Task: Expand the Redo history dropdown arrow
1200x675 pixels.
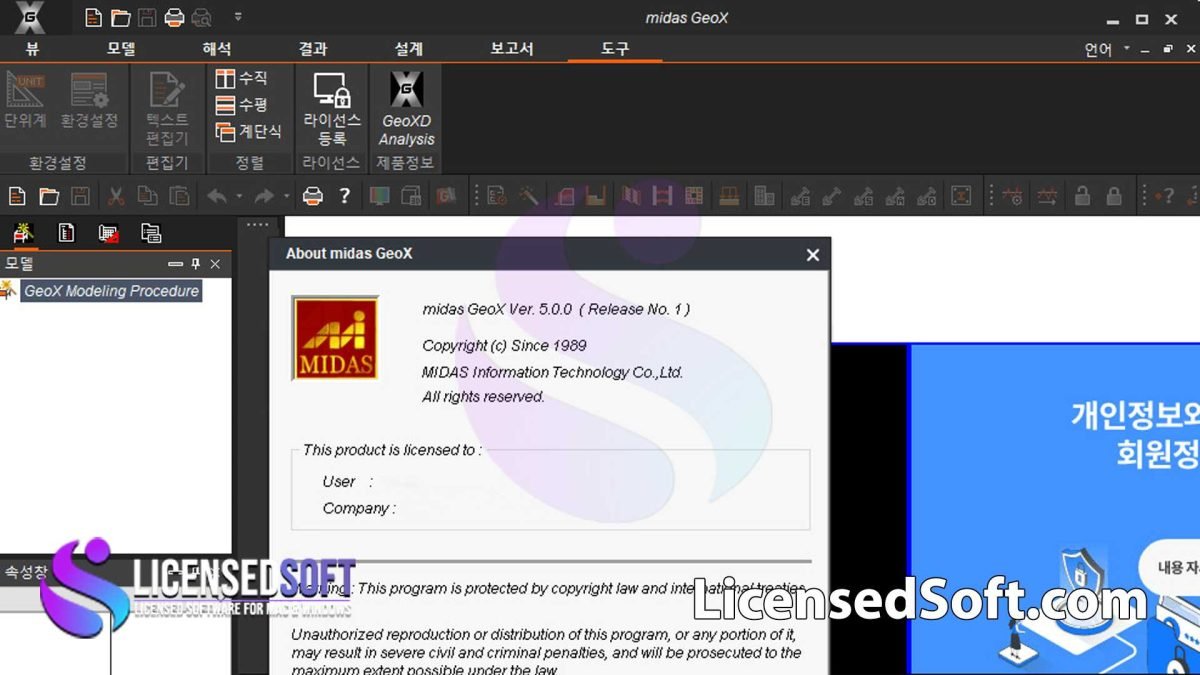Action: tap(287, 197)
